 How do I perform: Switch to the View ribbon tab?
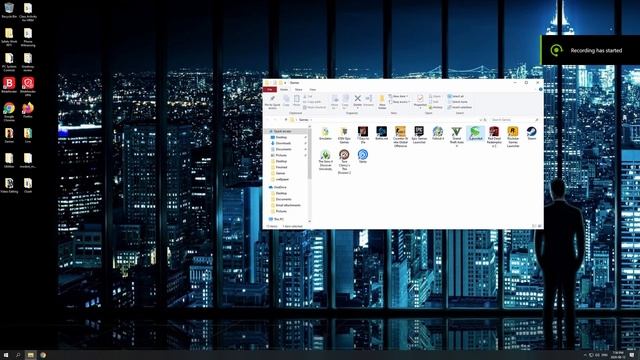click(312, 89)
